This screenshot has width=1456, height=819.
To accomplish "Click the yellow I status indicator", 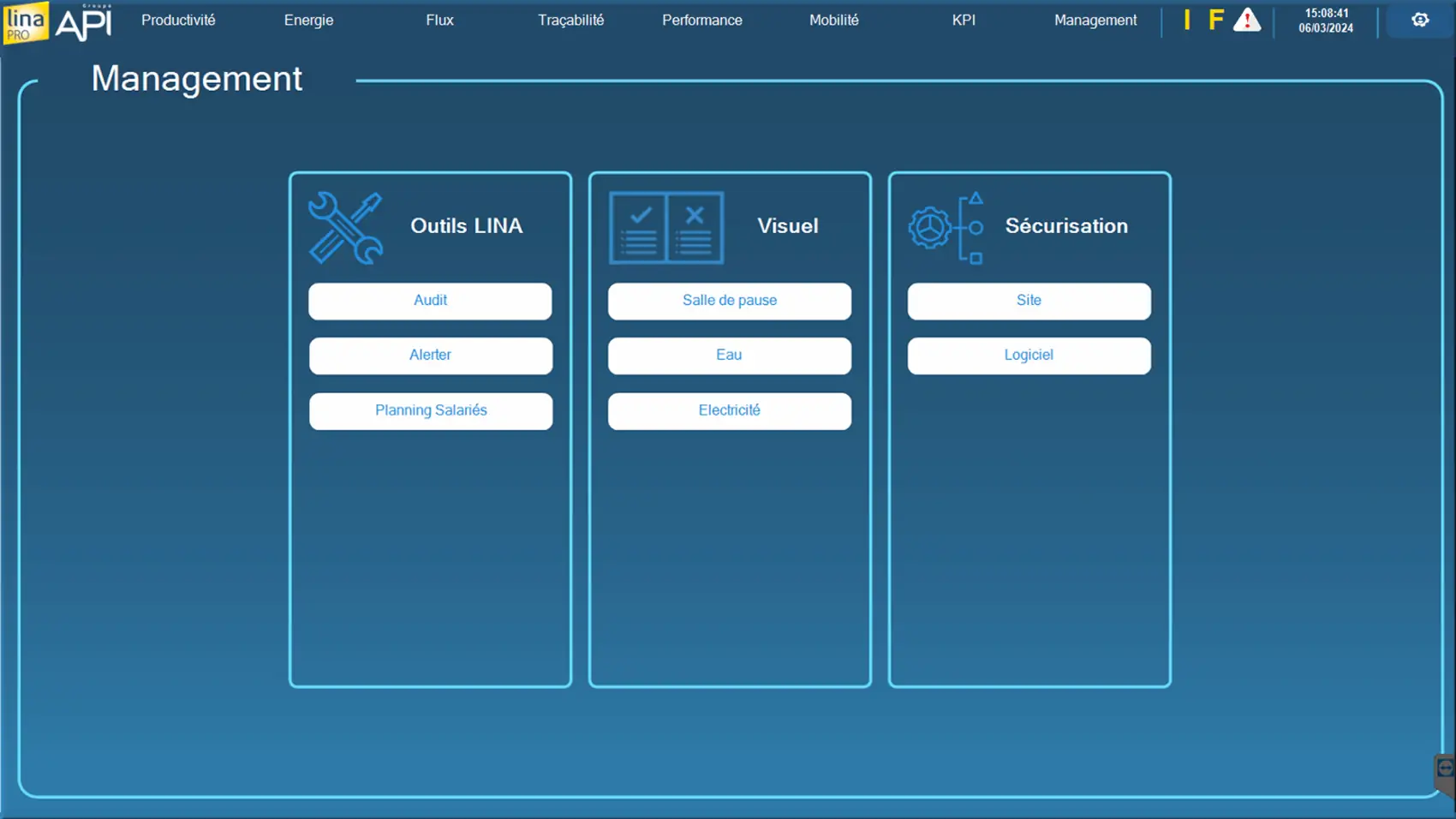I will tap(1187, 21).
